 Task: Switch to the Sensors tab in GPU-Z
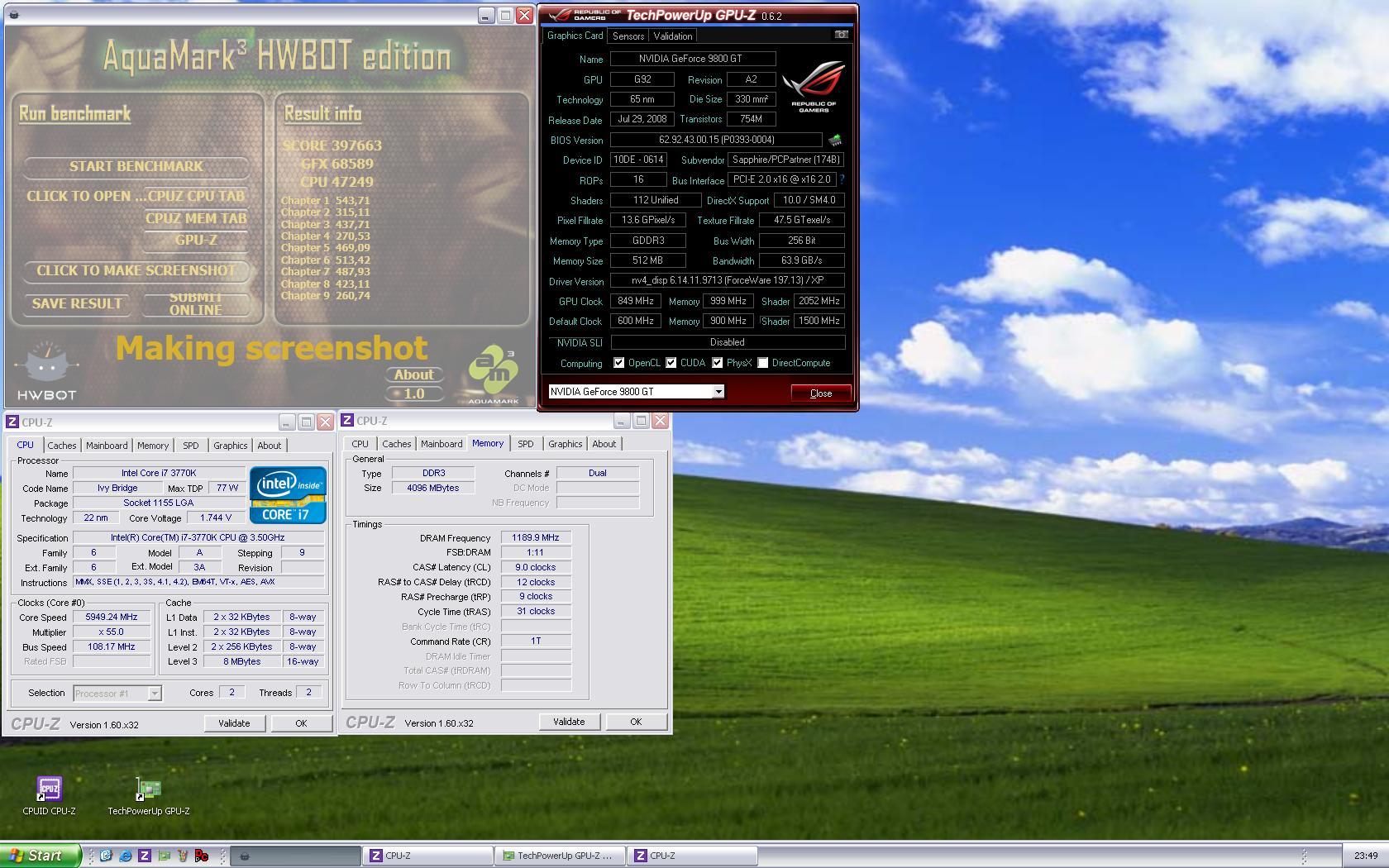tap(628, 36)
